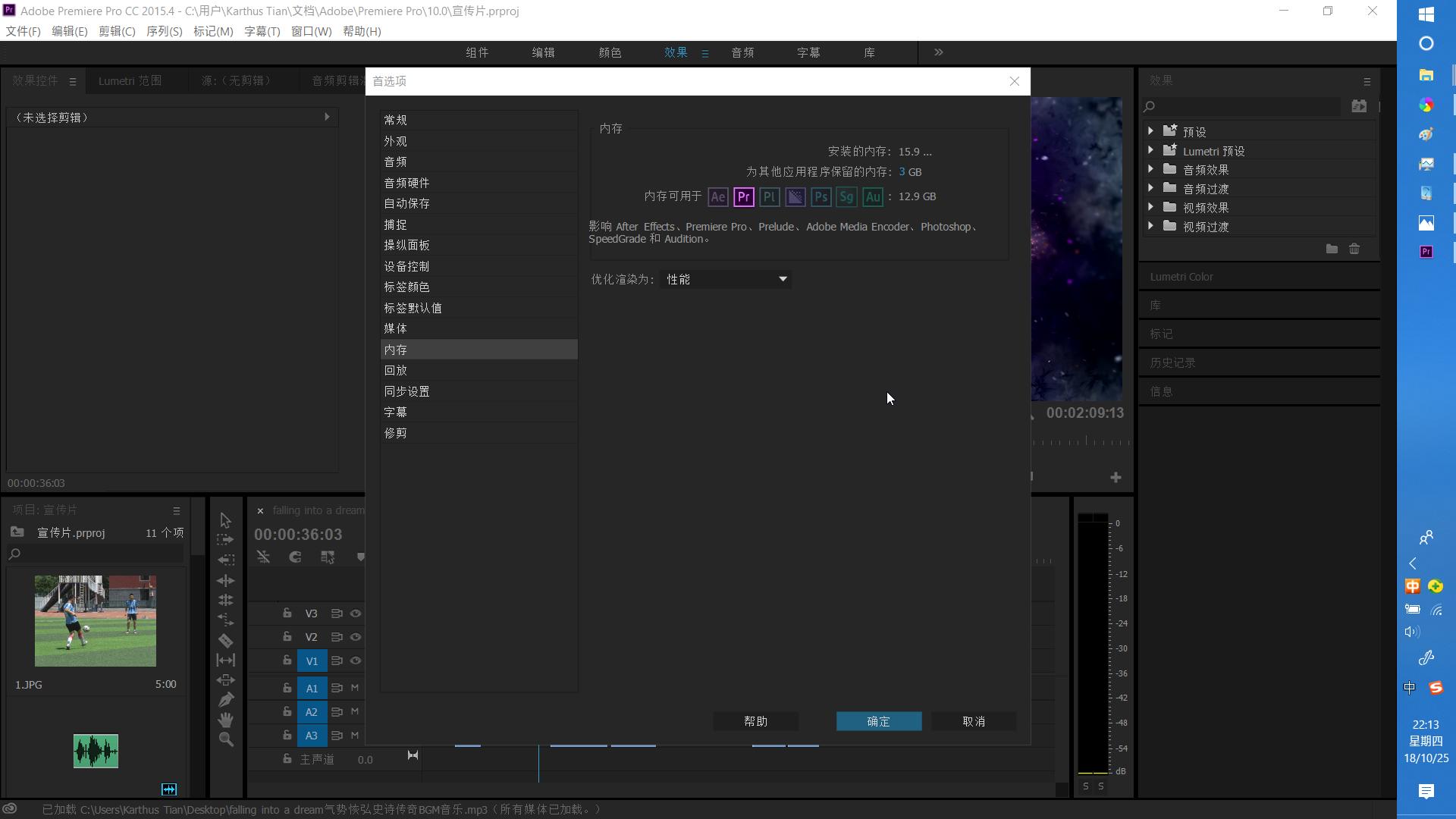Select the Zoom tool at the toolbar bottom
The width and height of the screenshot is (1456, 819).
[225, 739]
